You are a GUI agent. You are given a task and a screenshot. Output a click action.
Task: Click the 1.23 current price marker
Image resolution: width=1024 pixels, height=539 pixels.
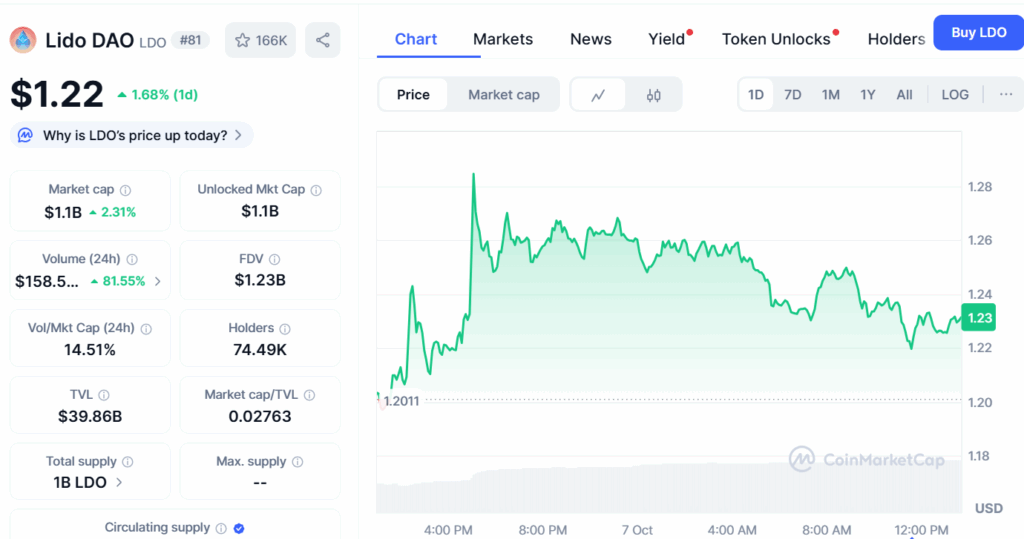tap(978, 316)
